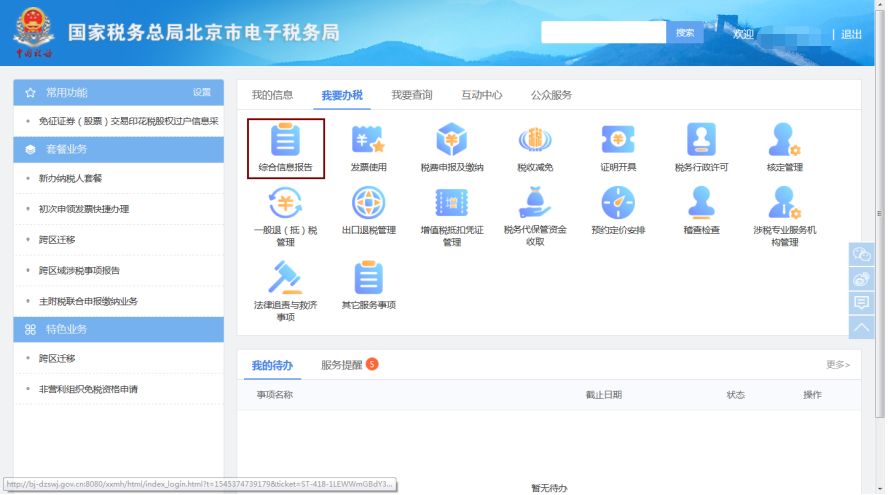The height and width of the screenshot is (495, 888).
Task: Open 非营利组织免税资格申请 link
Action: click(x=88, y=389)
